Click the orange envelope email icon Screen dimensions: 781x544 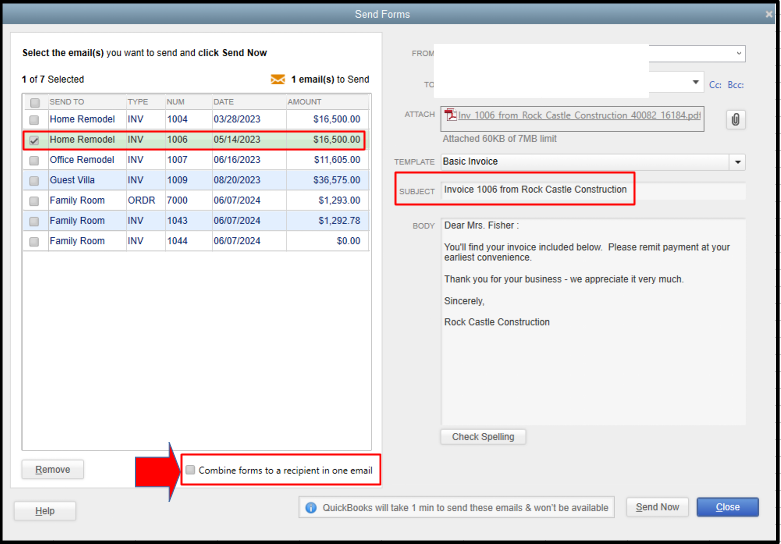[x=278, y=79]
